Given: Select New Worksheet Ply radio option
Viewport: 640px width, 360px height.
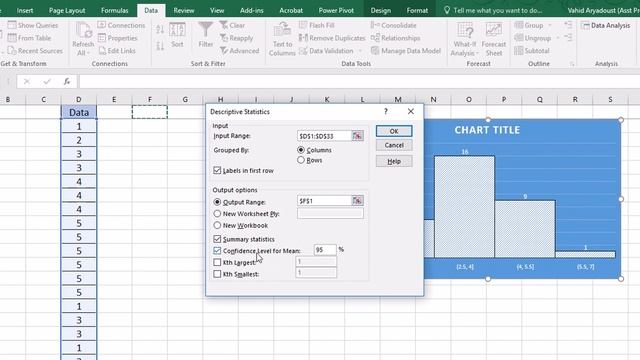Looking at the screenshot, I should tap(217, 213).
